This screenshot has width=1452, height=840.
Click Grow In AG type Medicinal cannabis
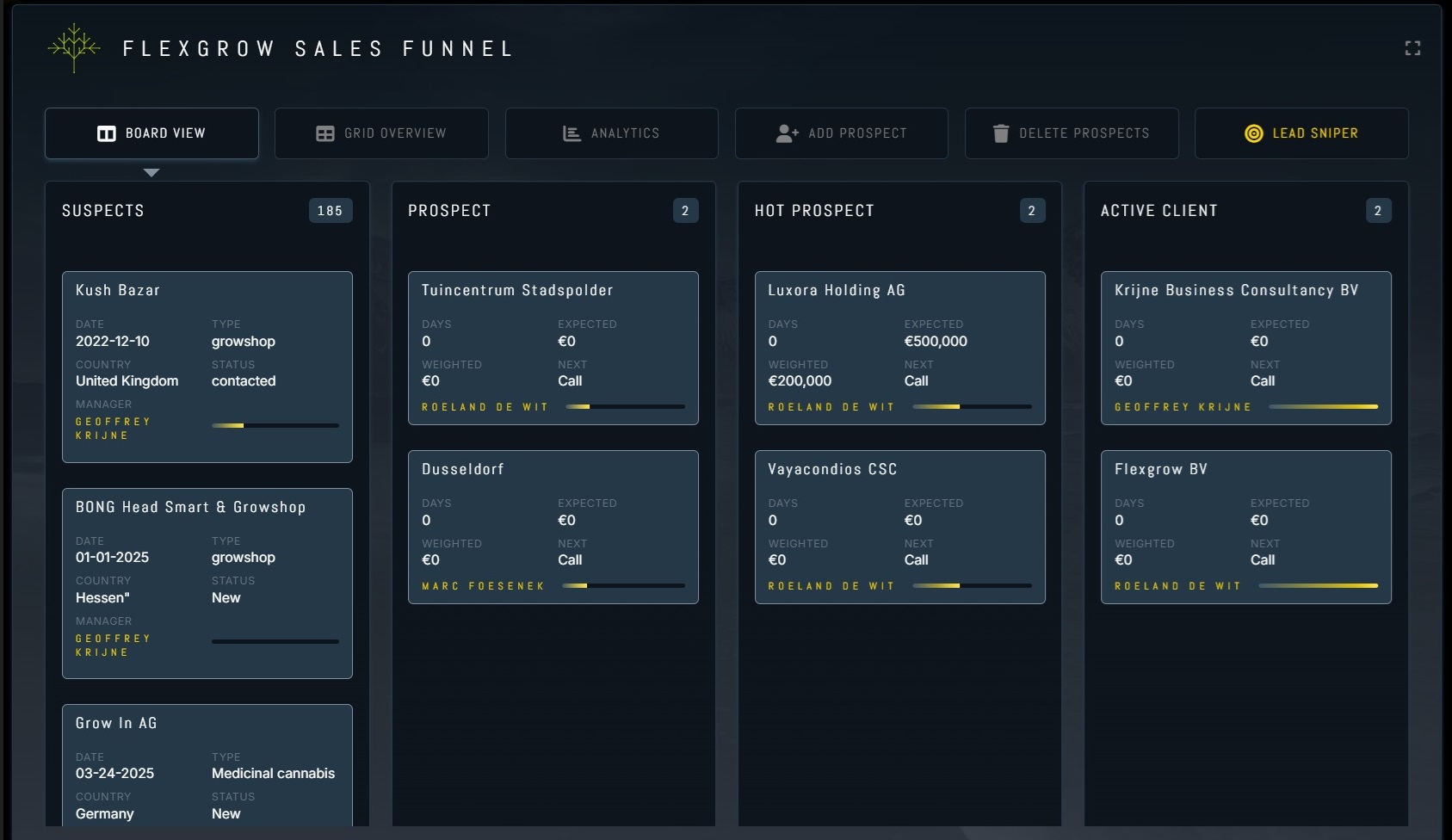(274, 773)
